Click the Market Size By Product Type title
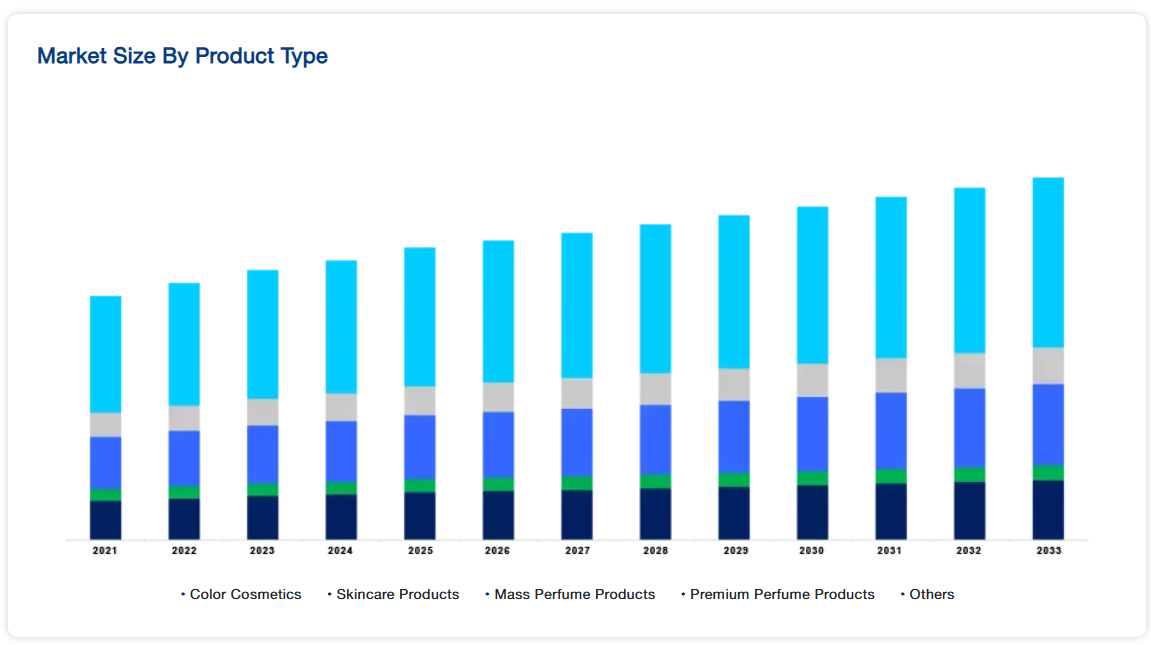This screenshot has width=1151, height=645. point(182,56)
